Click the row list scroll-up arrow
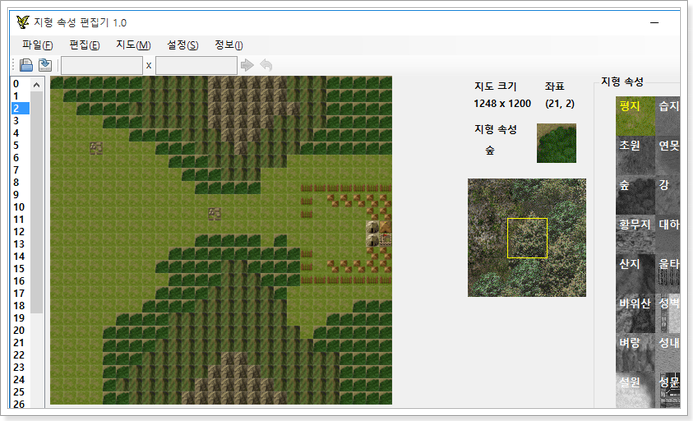 pos(37,84)
